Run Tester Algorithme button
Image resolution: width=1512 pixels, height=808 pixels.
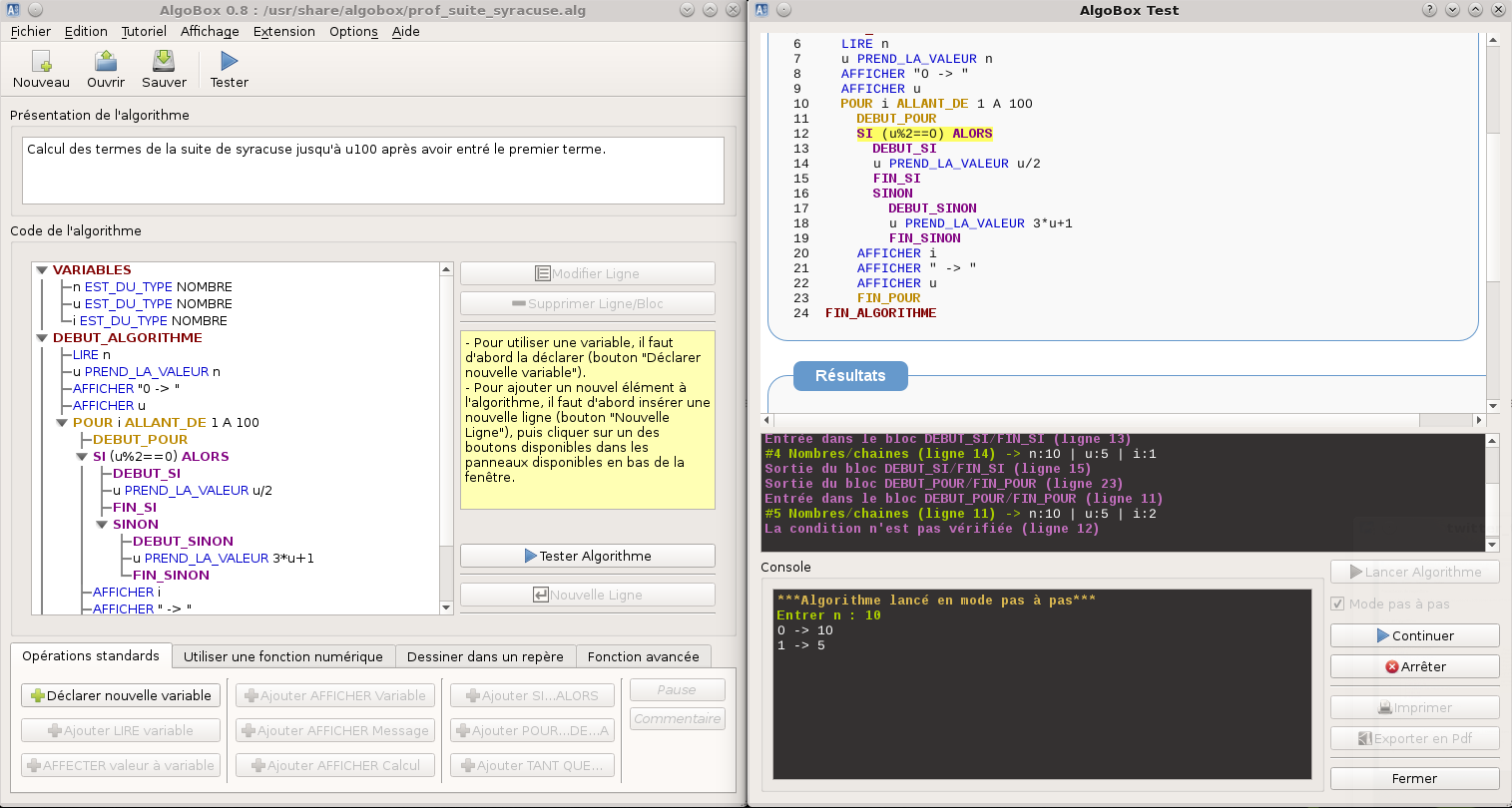[x=588, y=556]
